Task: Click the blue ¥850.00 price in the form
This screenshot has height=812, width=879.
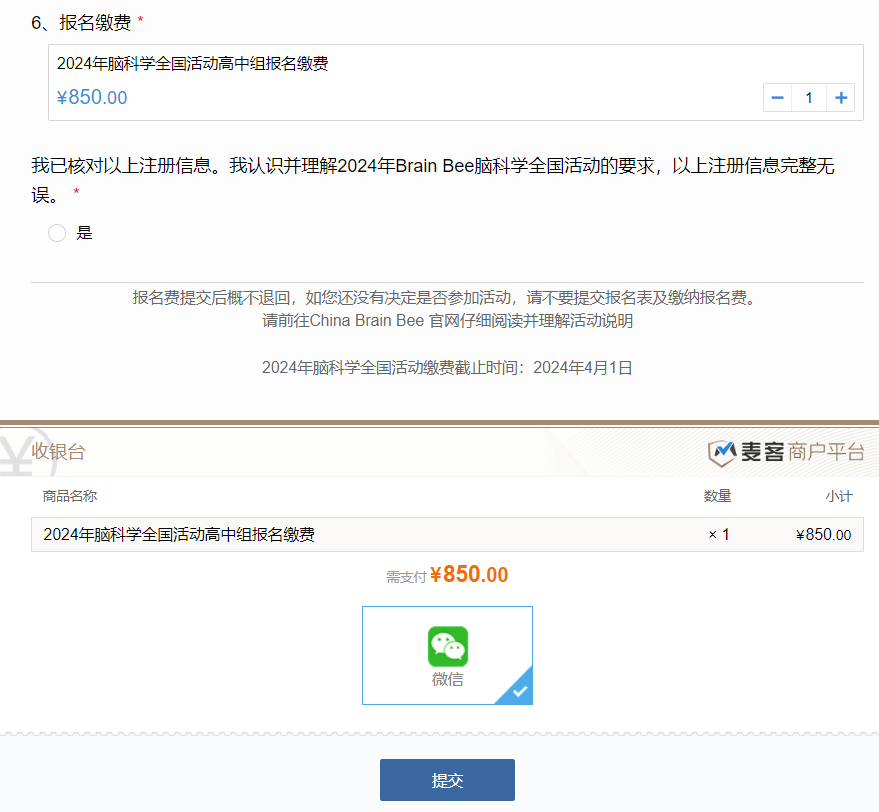Action: [92, 98]
